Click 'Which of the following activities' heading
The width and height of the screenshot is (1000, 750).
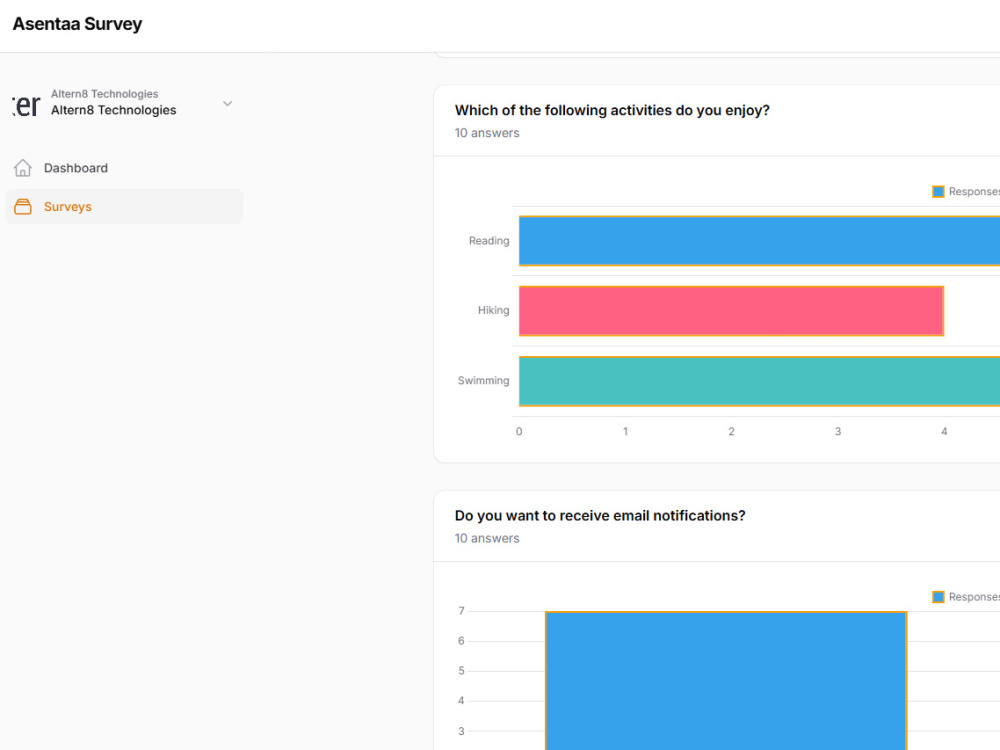[x=612, y=110]
